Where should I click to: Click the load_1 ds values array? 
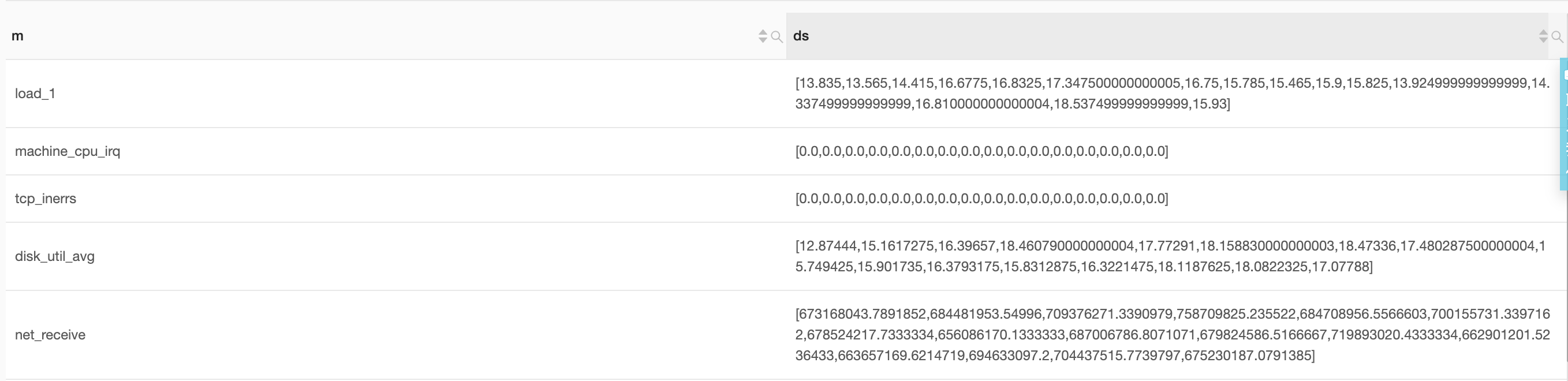[x=1173, y=93]
